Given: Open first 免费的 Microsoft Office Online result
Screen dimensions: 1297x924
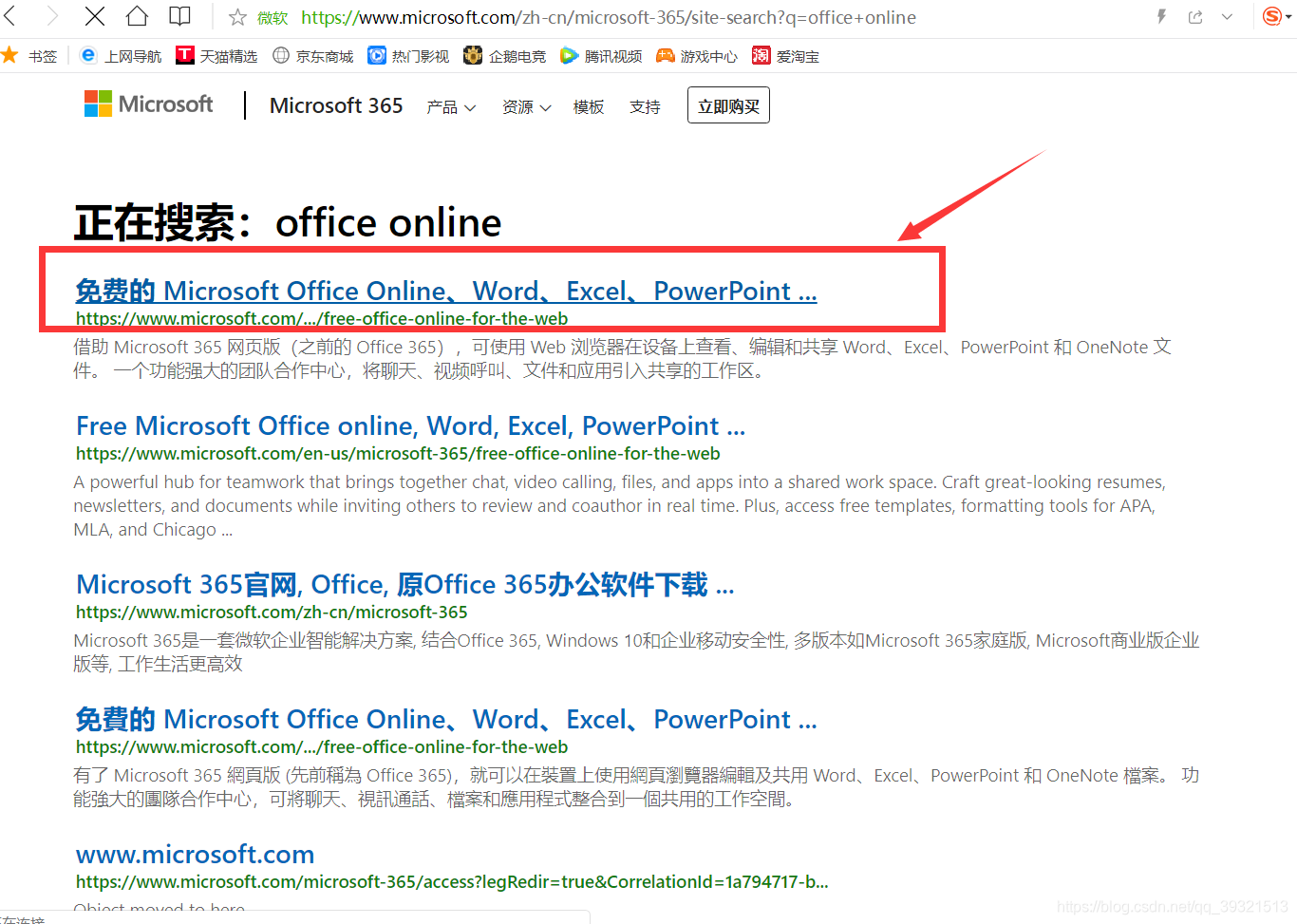Looking at the screenshot, I should (x=446, y=291).
